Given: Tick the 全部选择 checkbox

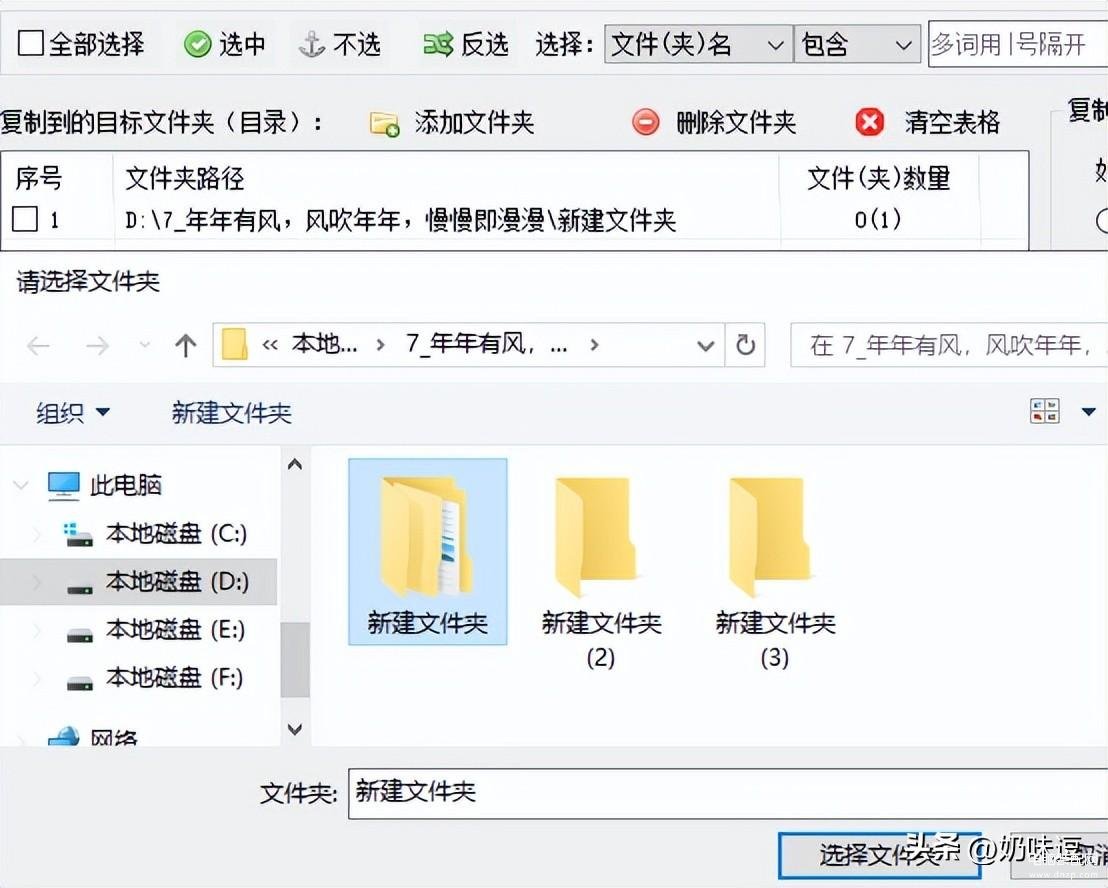Looking at the screenshot, I should 30,43.
